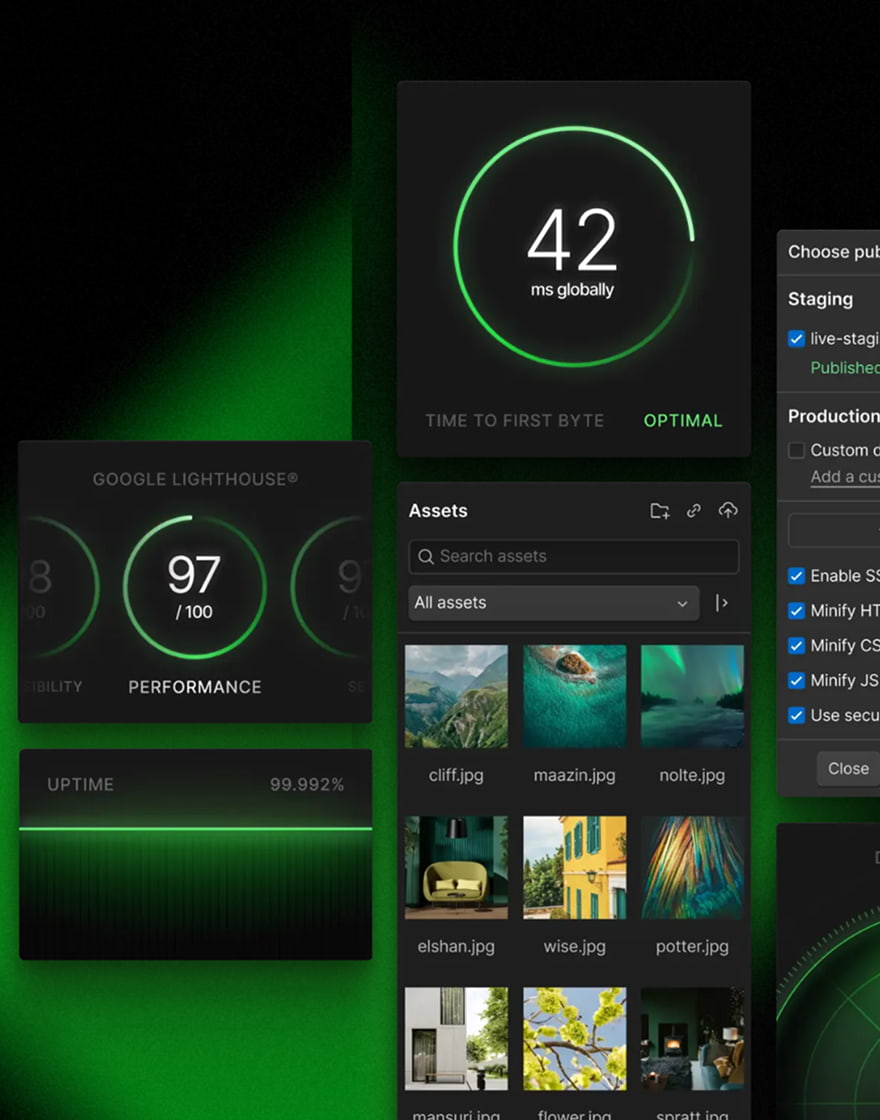Select the flower.jpg thumbnail

coord(574,1039)
